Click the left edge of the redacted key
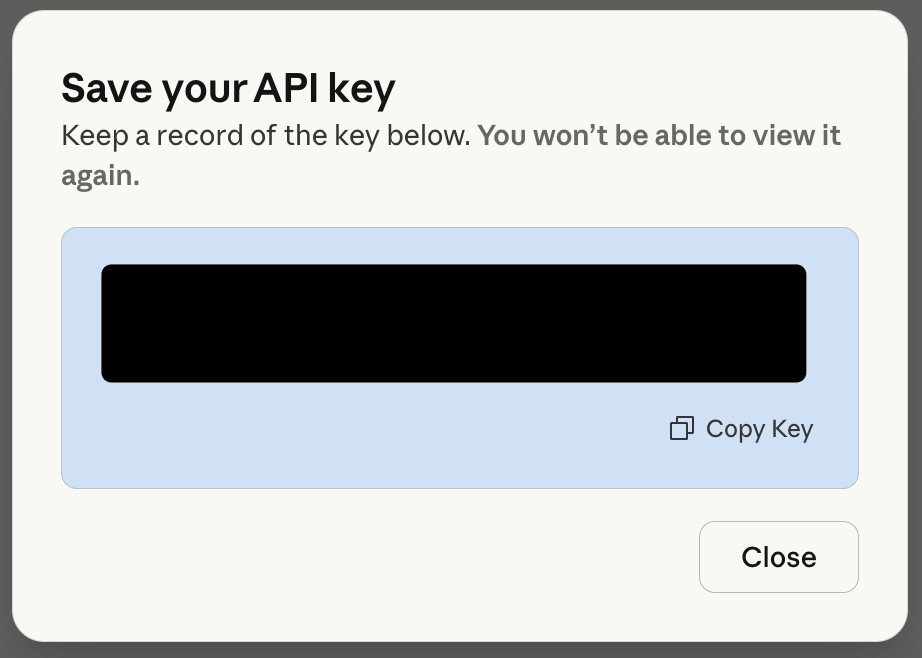This screenshot has width=922, height=658. (x=110, y=323)
